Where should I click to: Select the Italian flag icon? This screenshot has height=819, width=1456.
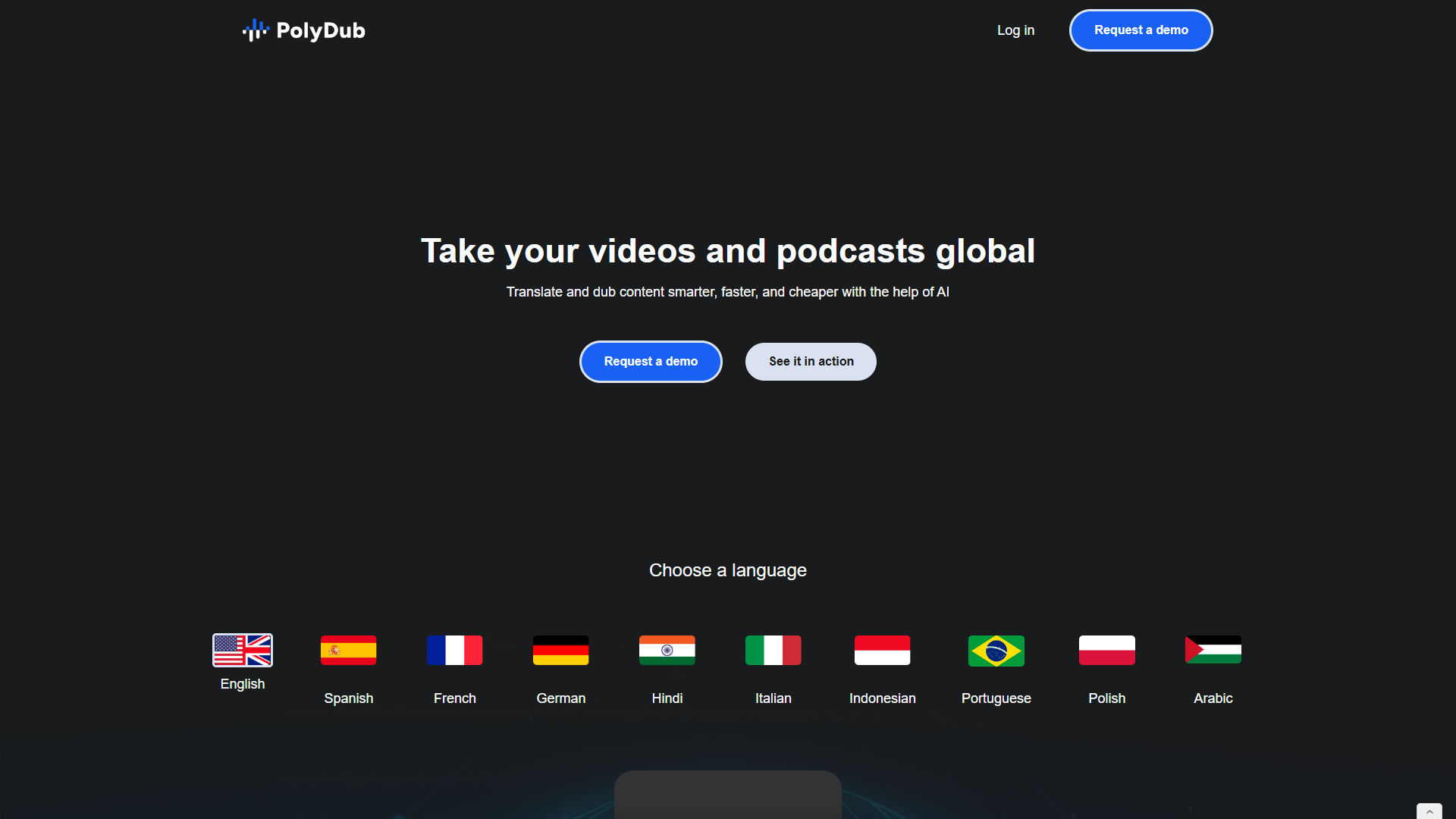(773, 650)
